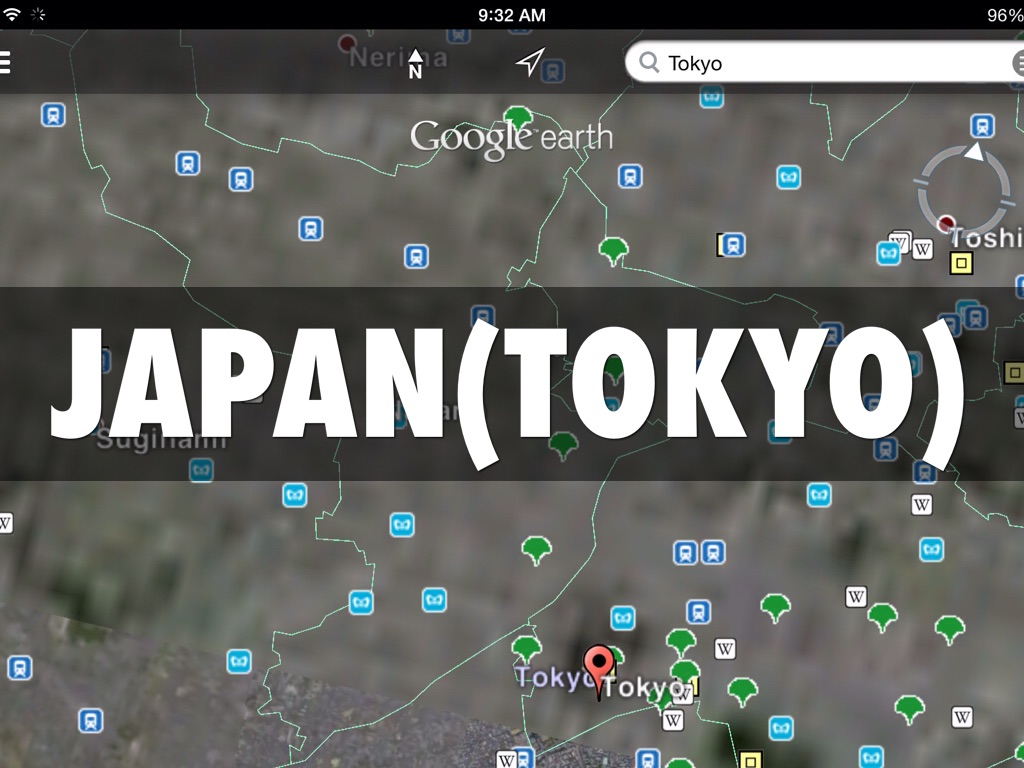The width and height of the screenshot is (1024, 768).
Task: Open search results list icon in search bar
Action: [x=1018, y=63]
